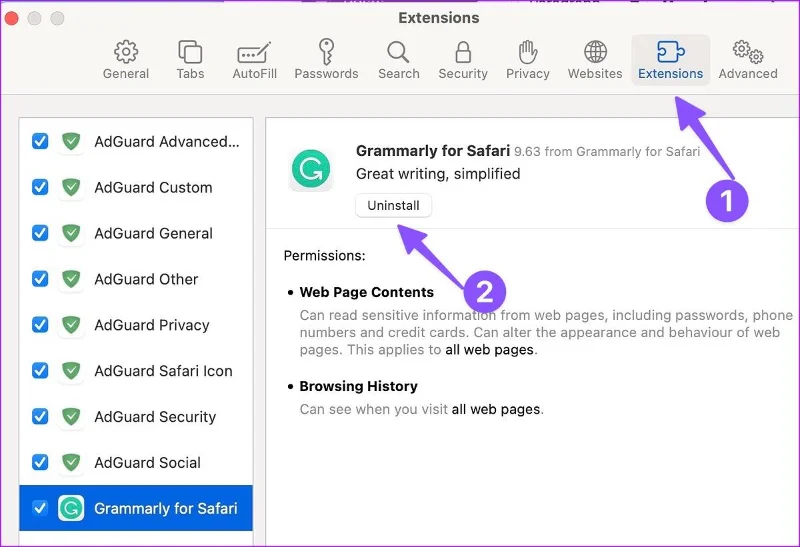Toggle the AdGuard Other checkbox
This screenshot has width=800, height=547.
coord(40,279)
